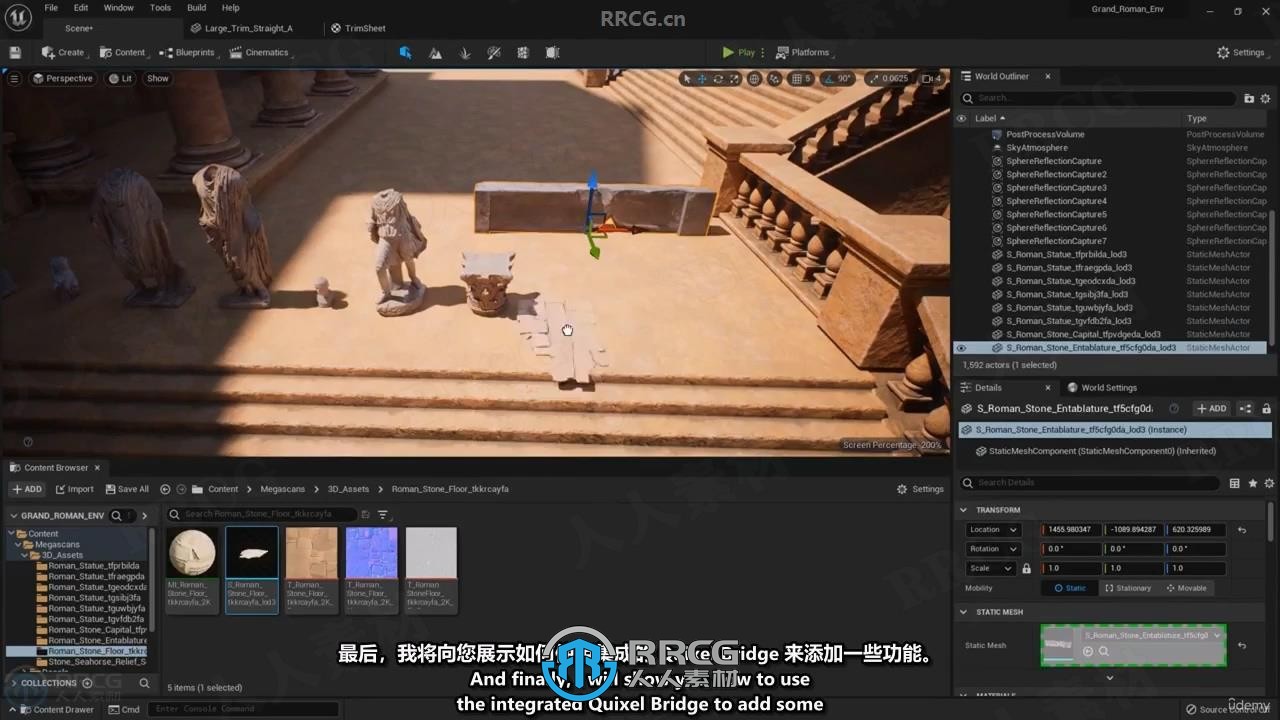Browse to Static Mesh asset icon
The image size is (1280, 720).
click(1104, 651)
